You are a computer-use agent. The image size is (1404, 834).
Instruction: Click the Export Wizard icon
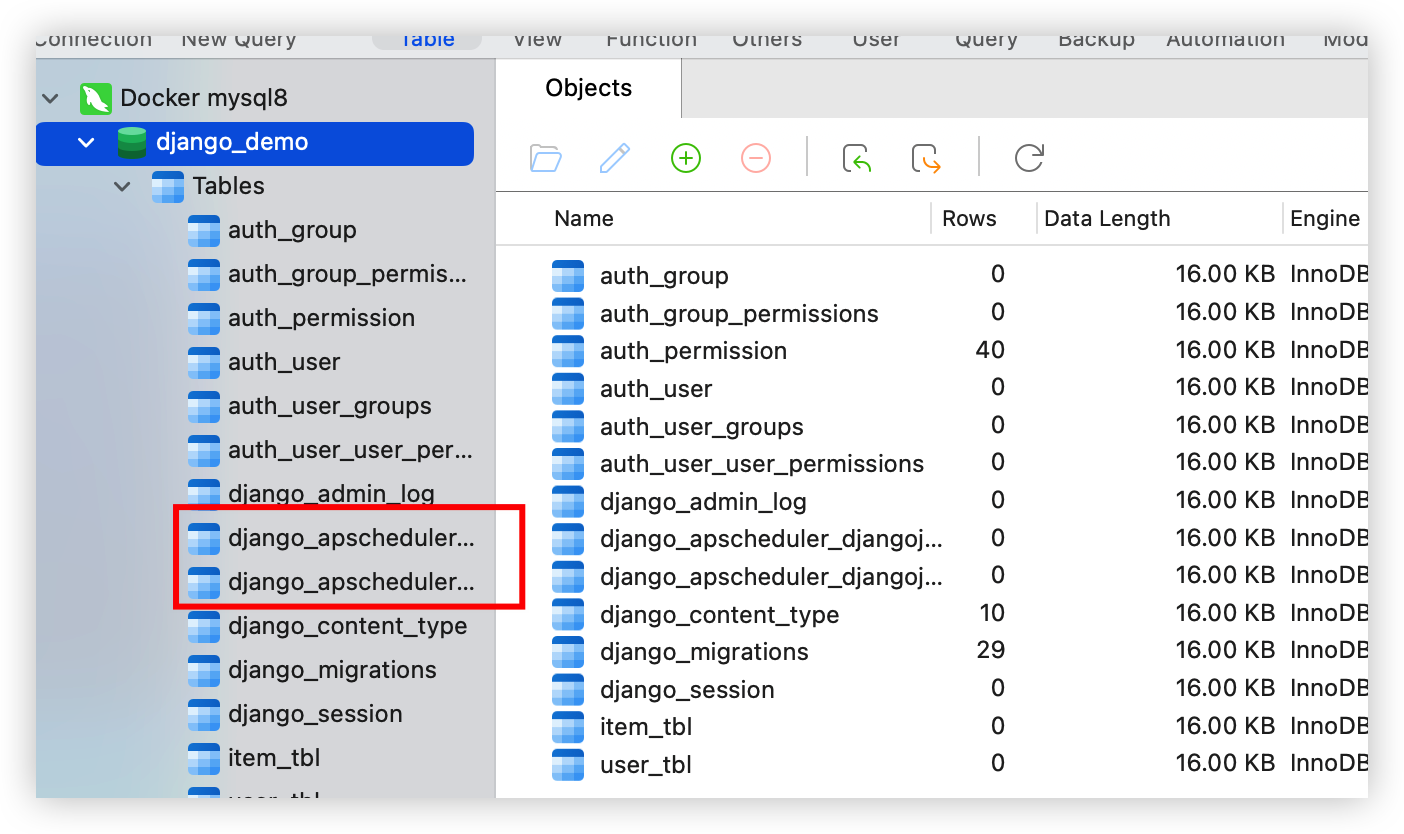click(x=927, y=158)
